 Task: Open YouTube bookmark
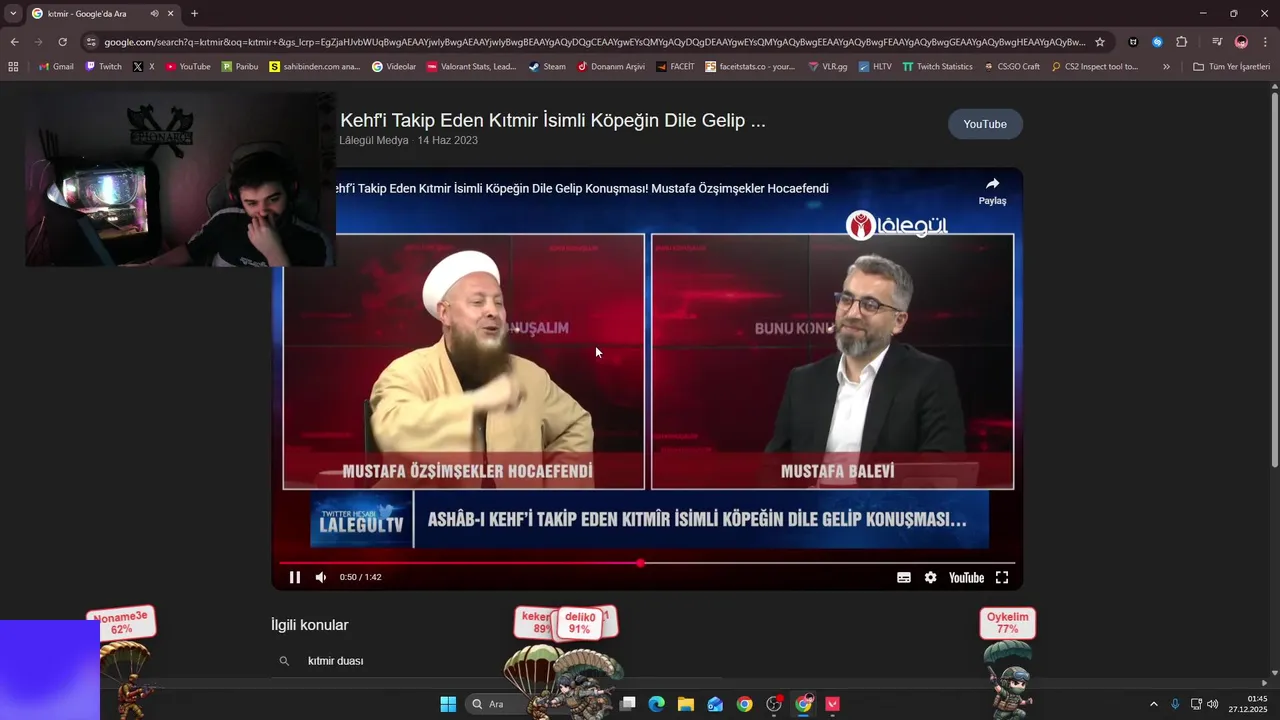coord(188,67)
